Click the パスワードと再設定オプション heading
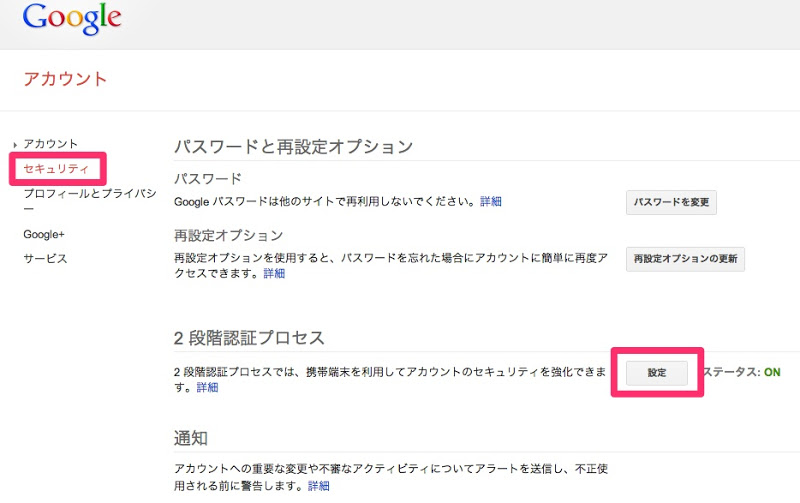The height and width of the screenshot is (503, 800). 293,147
